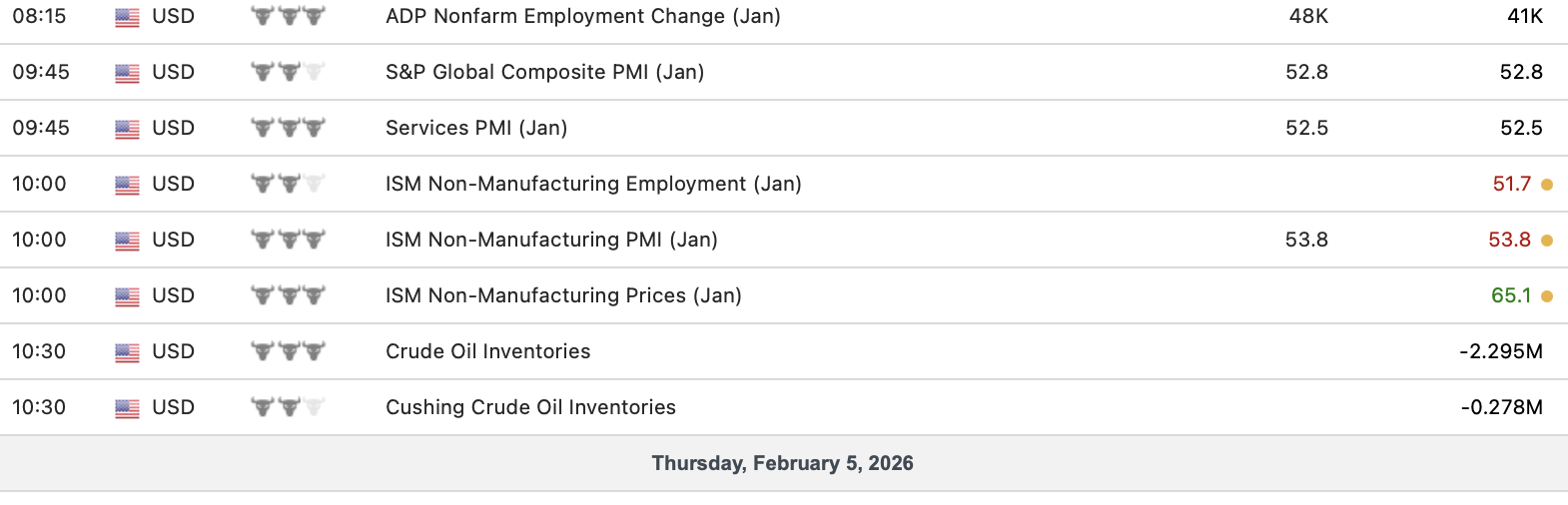1568x505 pixels.
Task: Click the 08:15 time on ADP row
Action: [39, 17]
